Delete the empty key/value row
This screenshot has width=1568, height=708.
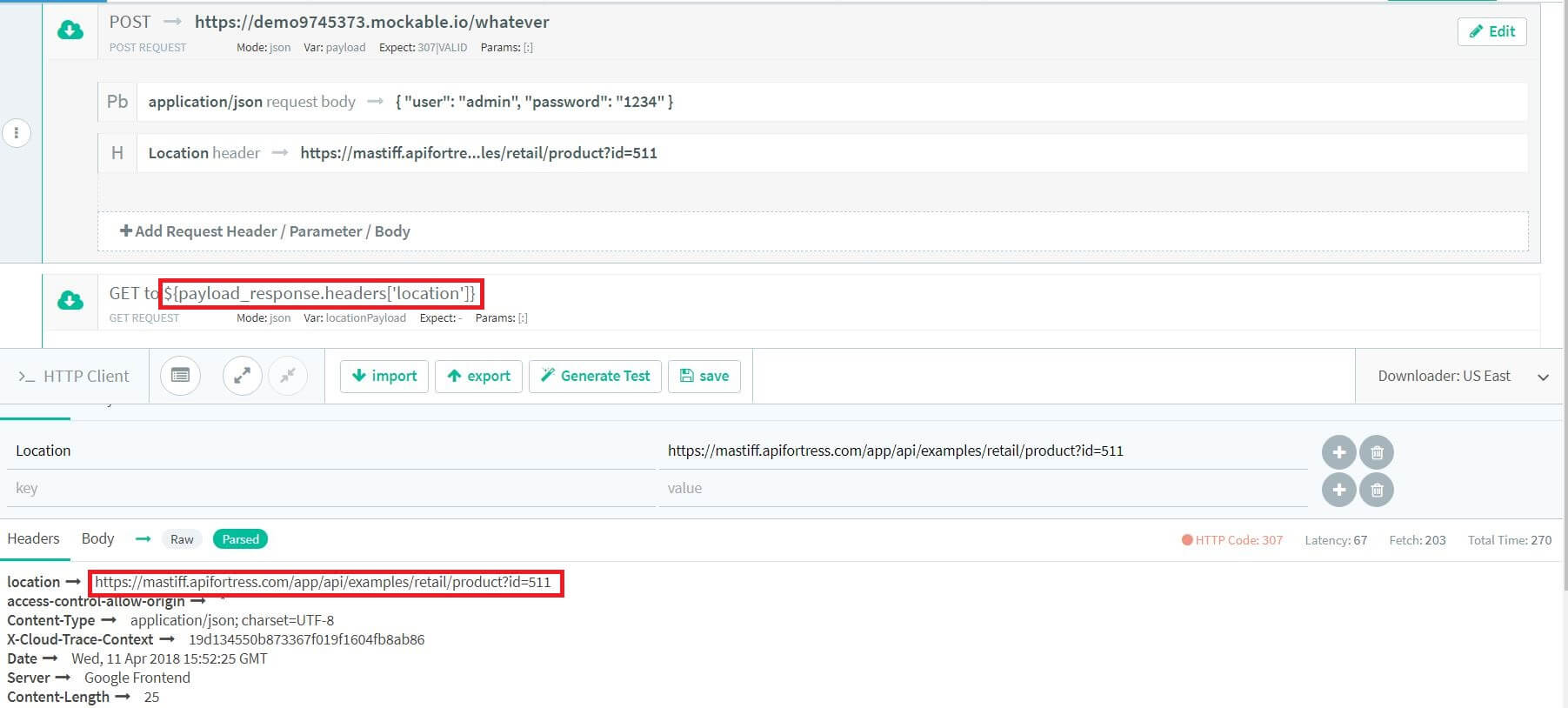[1377, 490]
